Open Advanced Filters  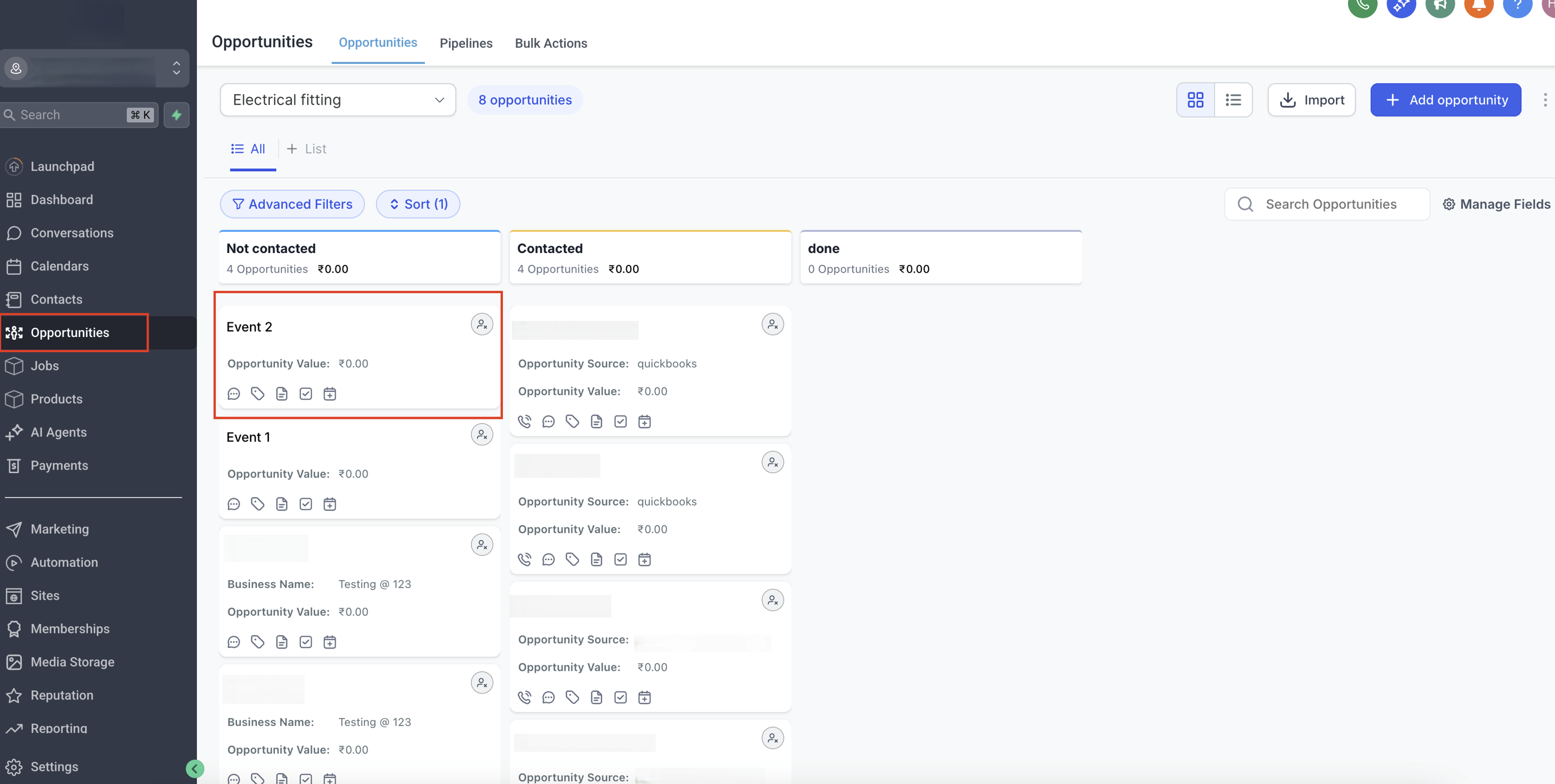tap(292, 204)
